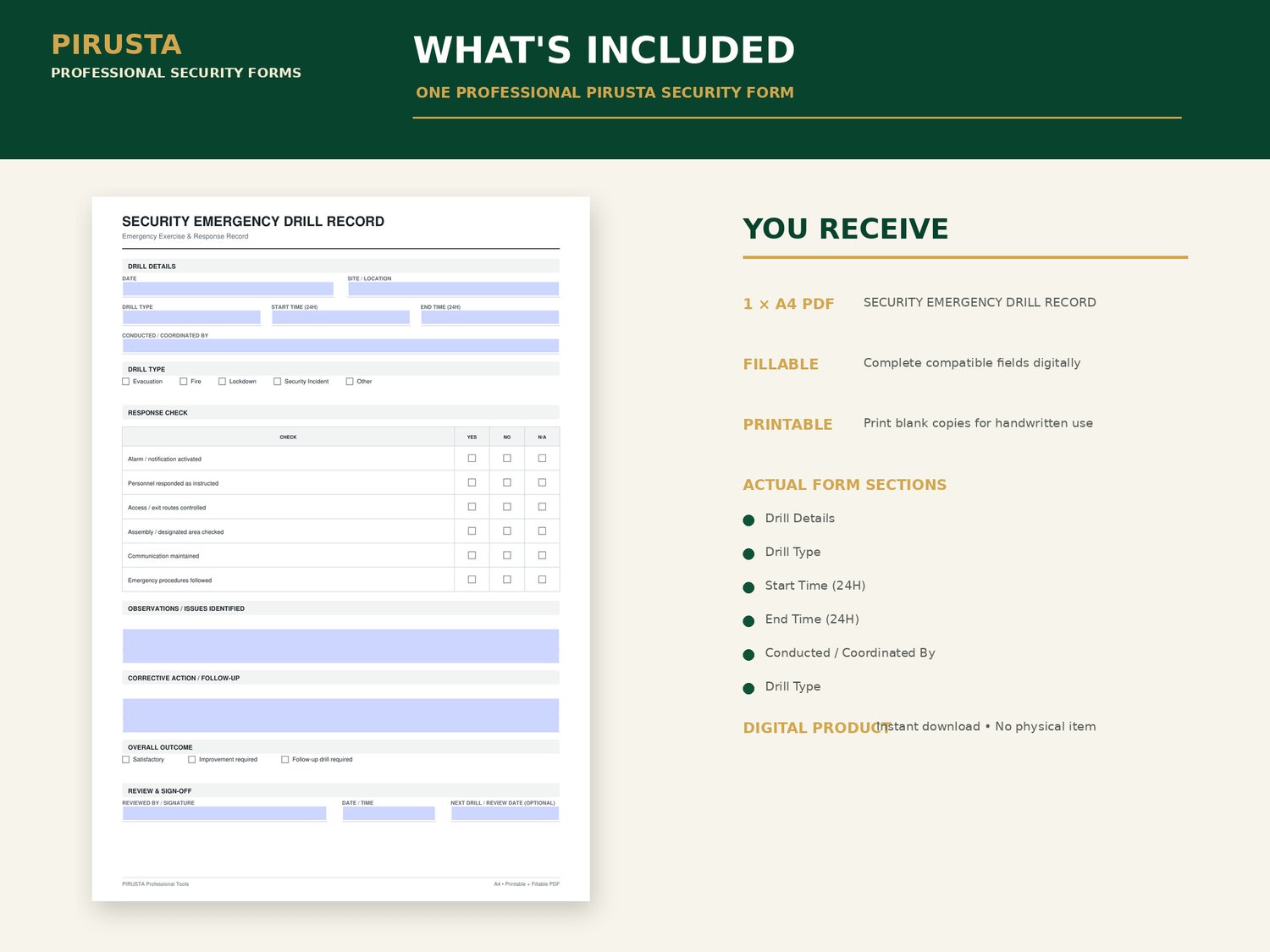Click the End Time (24H) field
Image resolution: width=1270 pixels, height=952 pixels.
pos(490,317)
